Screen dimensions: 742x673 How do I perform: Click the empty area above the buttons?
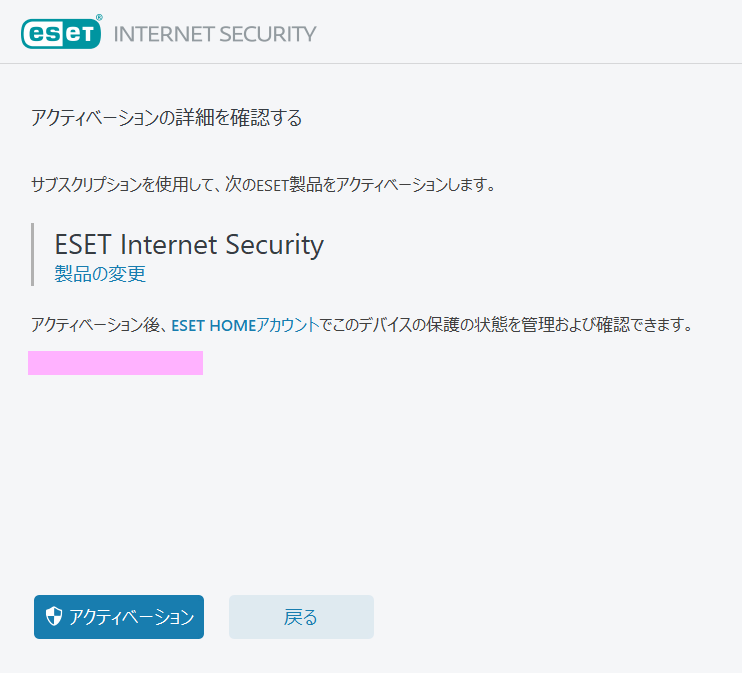click(371, 483)
